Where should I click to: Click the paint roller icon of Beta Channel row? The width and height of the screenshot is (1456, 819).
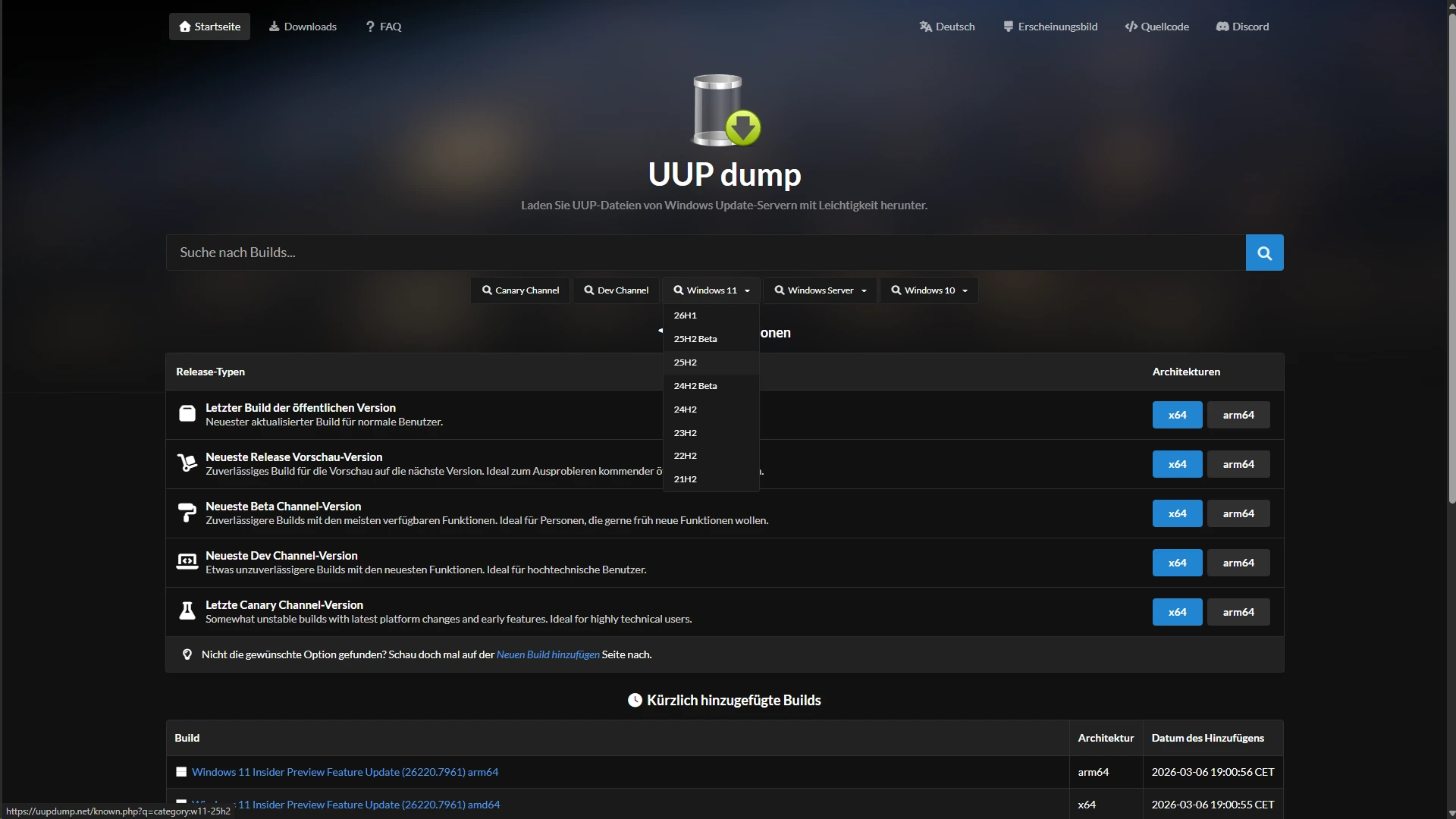coord(187,513)
